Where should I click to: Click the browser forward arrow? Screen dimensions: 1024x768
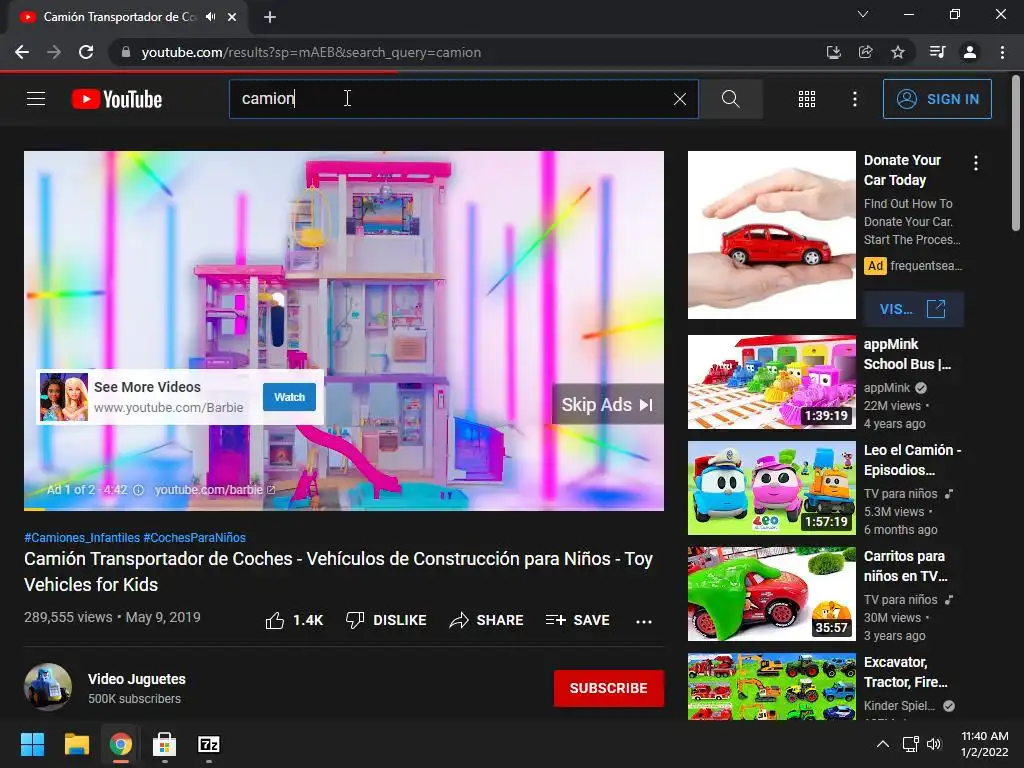click(54, 52)
